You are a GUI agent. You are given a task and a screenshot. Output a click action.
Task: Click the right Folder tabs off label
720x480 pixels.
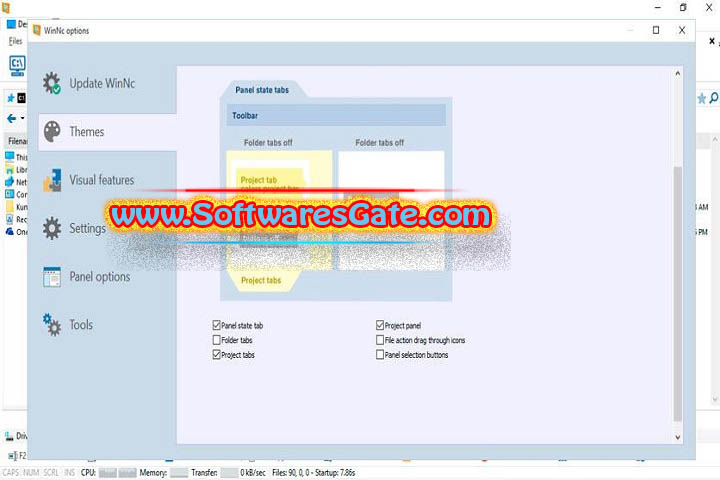380,143
